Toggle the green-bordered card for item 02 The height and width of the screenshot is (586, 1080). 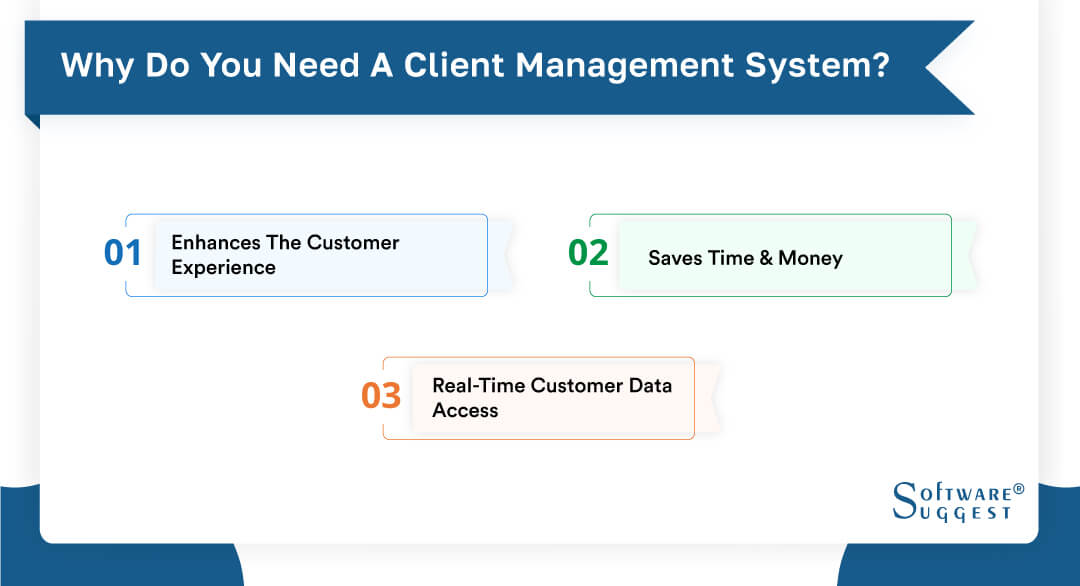(770, 256)
